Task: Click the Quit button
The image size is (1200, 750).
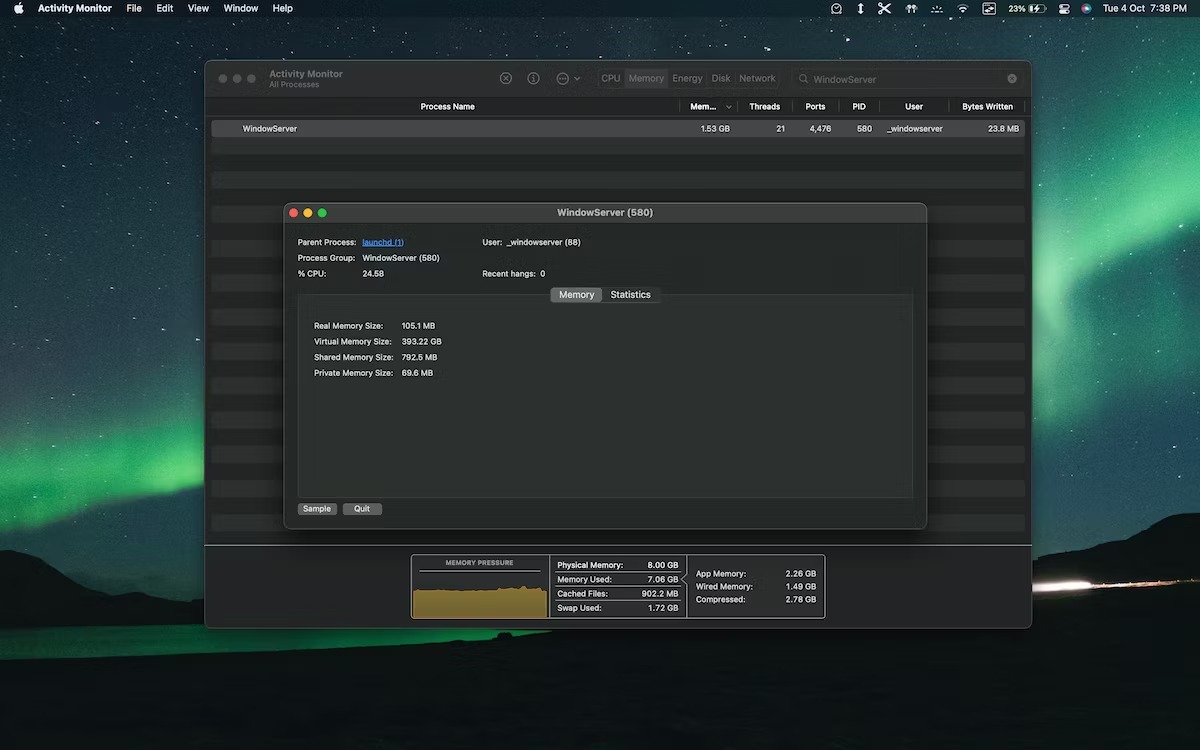Action: pos(362,509)
